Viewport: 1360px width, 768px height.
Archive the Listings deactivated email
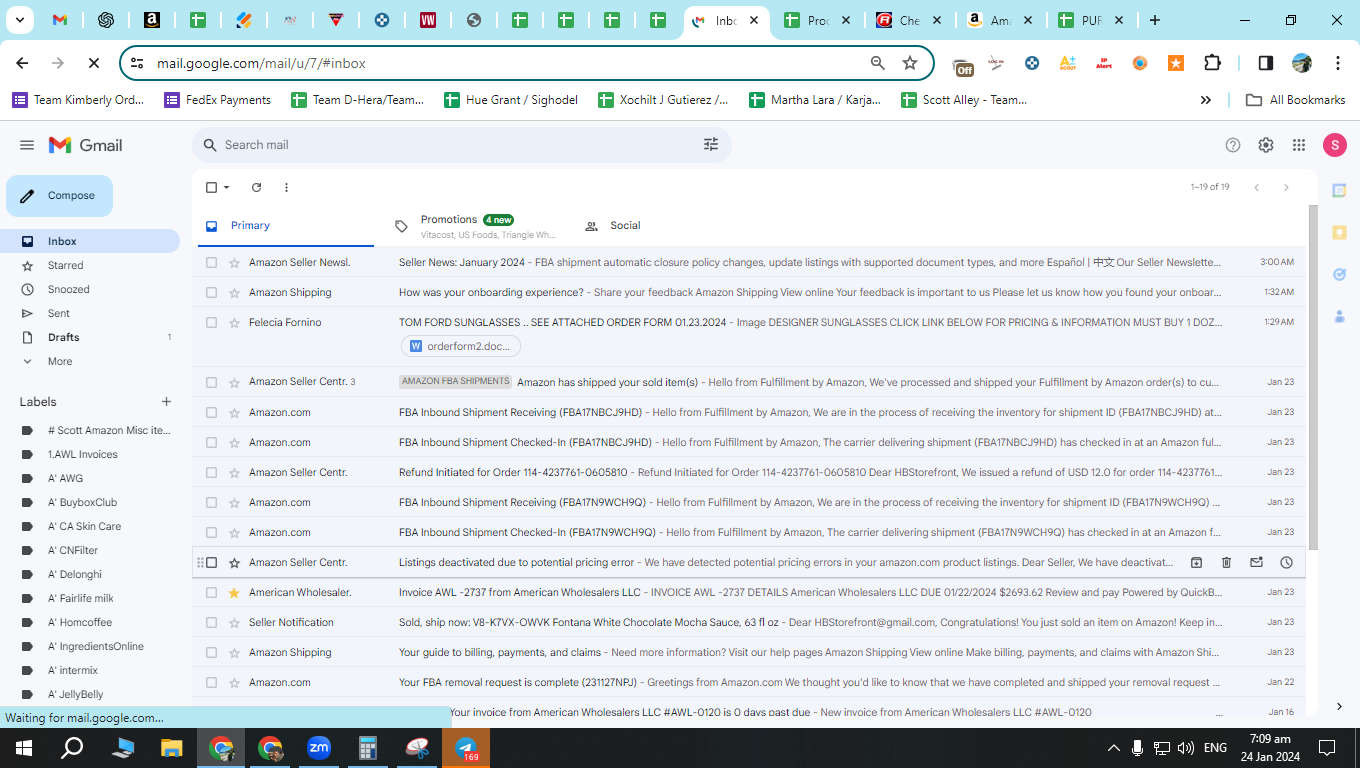pos(1196,562)
